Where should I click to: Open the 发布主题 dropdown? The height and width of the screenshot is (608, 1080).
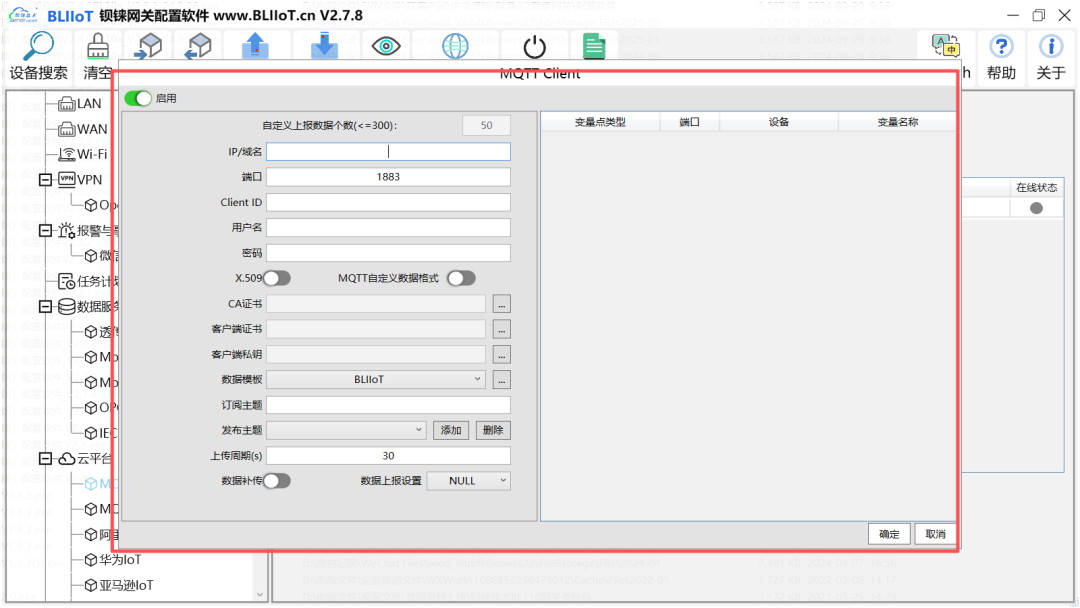(346, 430)
